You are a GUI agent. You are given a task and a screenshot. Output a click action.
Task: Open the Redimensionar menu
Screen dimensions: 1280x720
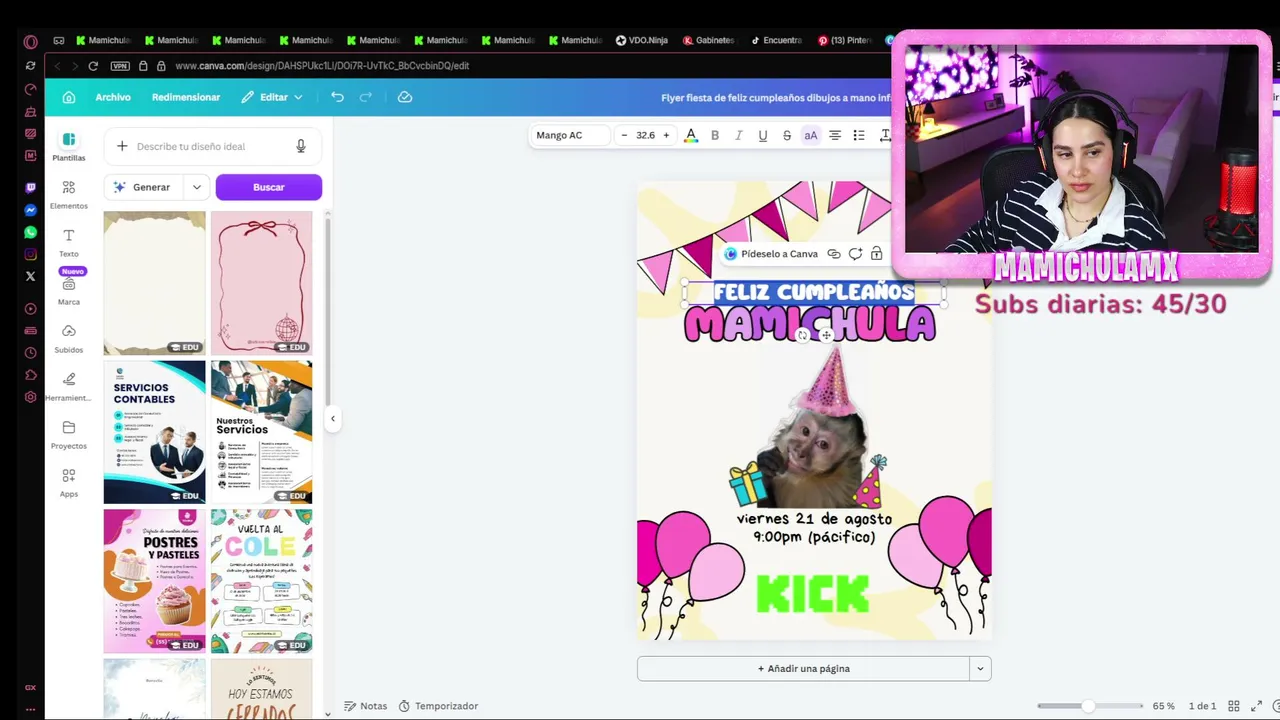tap(186, 97)
